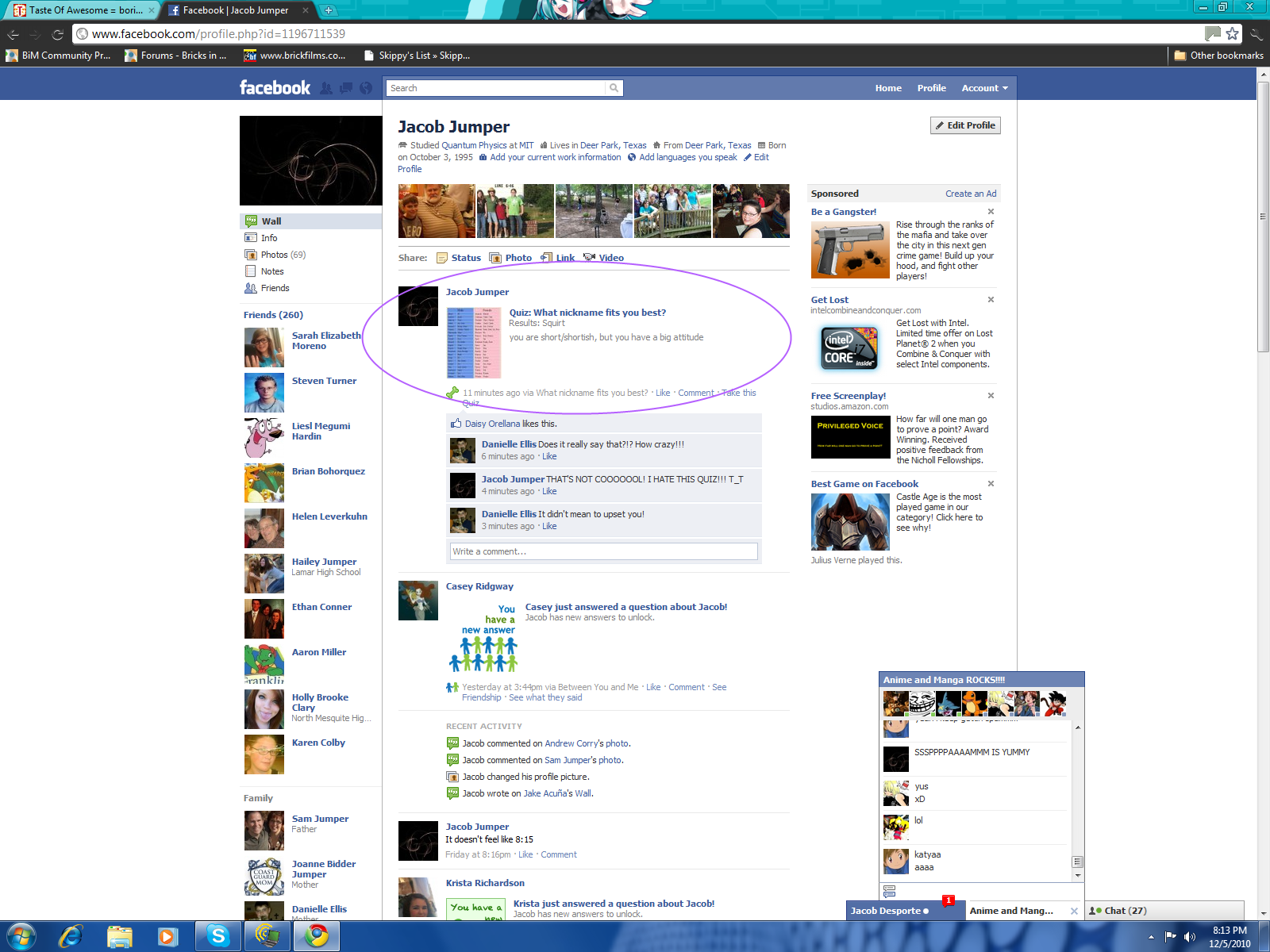Open the Friends (260) list heading
The width and height of the screenshot is (1270, 952).
(273, 315)
